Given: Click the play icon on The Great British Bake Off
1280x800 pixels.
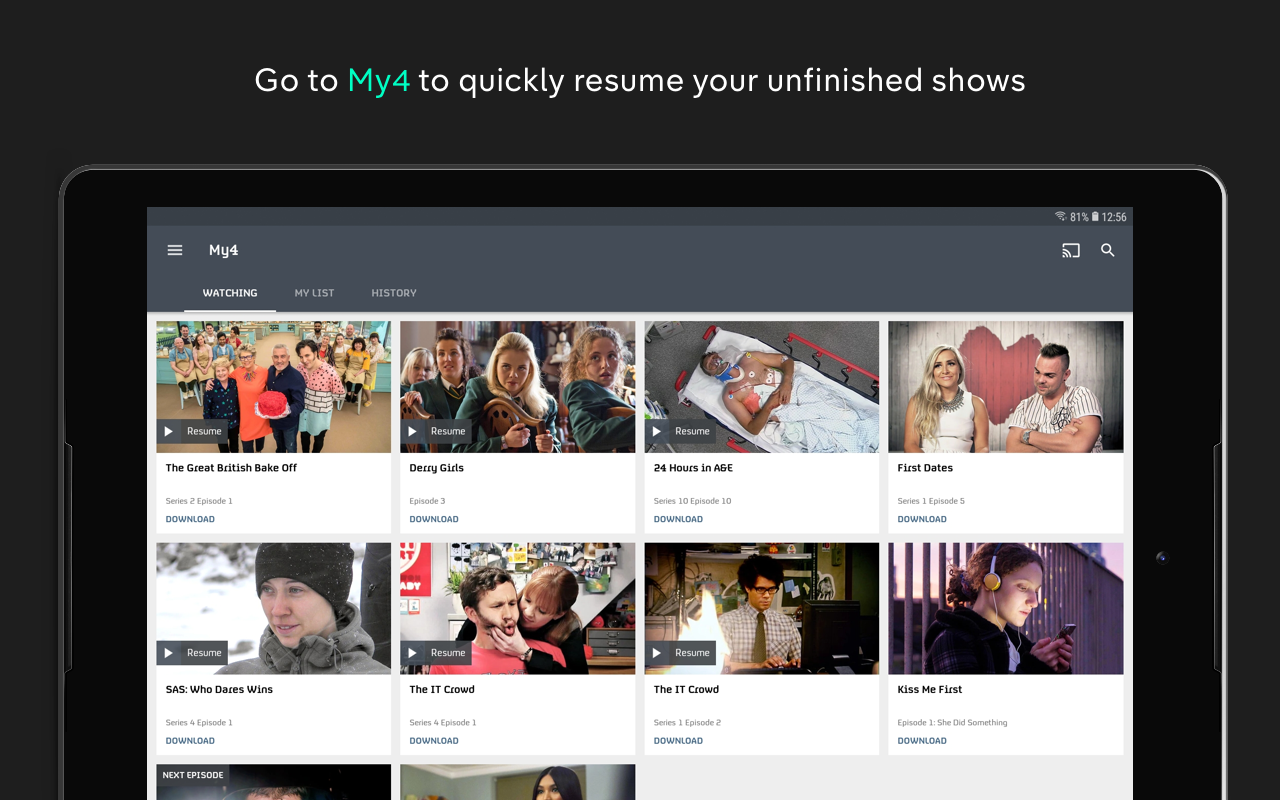Looking at the screenshot, I should pyautogui.click(x=168, y=430).
